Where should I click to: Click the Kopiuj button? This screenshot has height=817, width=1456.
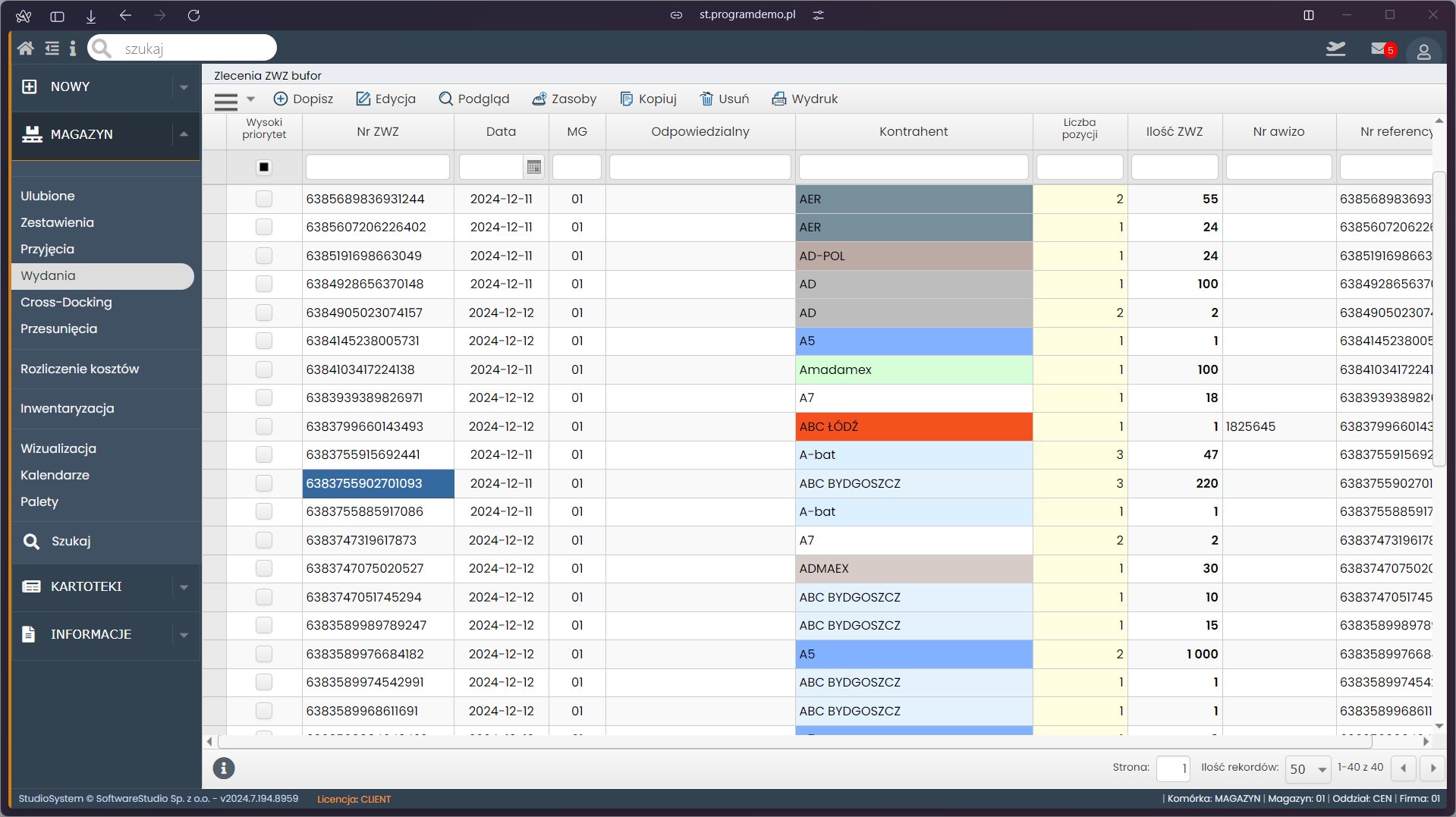[x=648, y=99]
